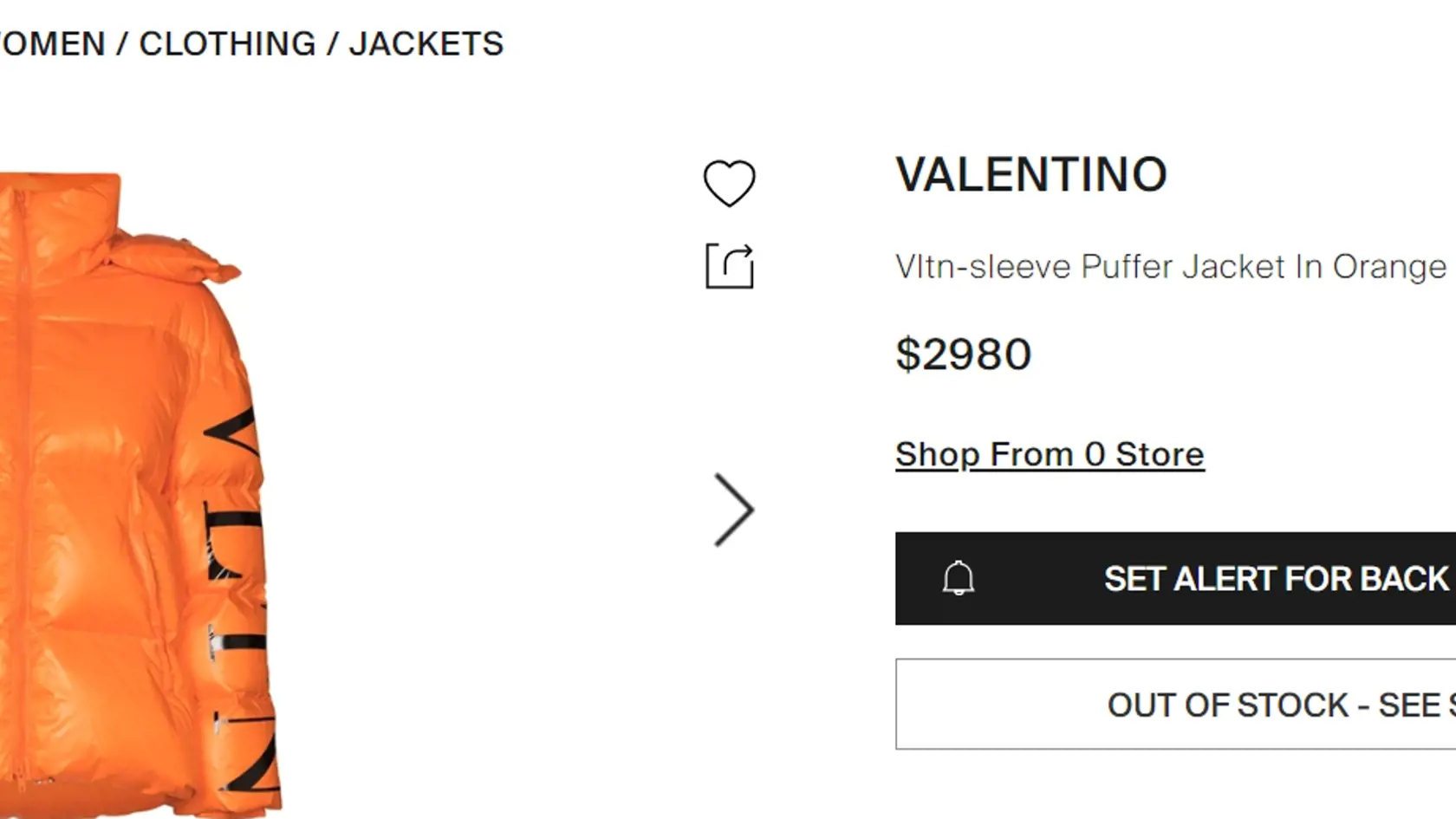The height and width of the screenshot is (819, 1456).
Task: Click the black VLTN lettering on sleeve
Action: (234, 598)
